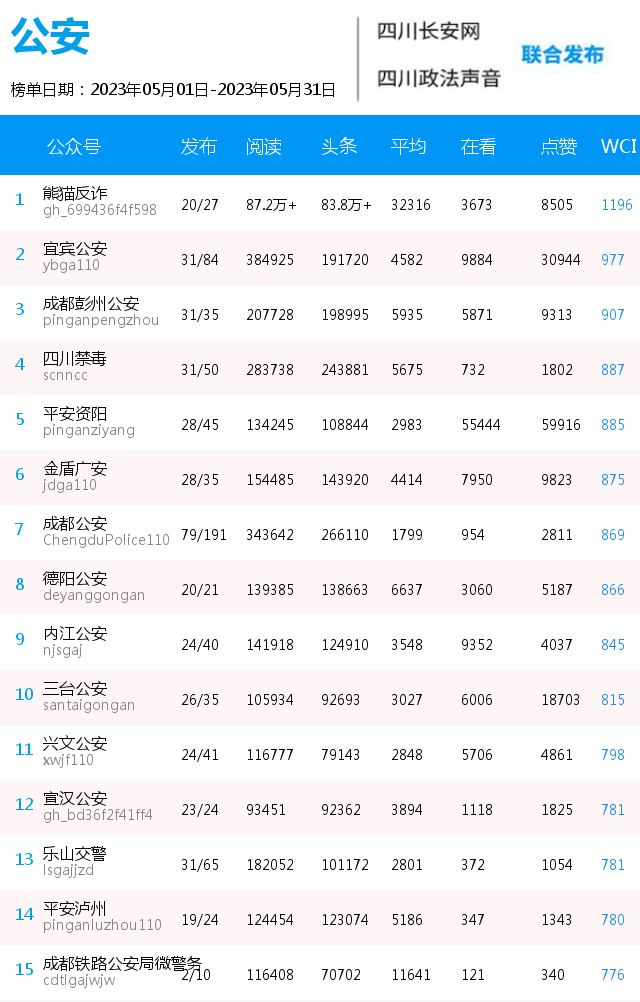Open the 乐山交警 account name

click(75, 853)
